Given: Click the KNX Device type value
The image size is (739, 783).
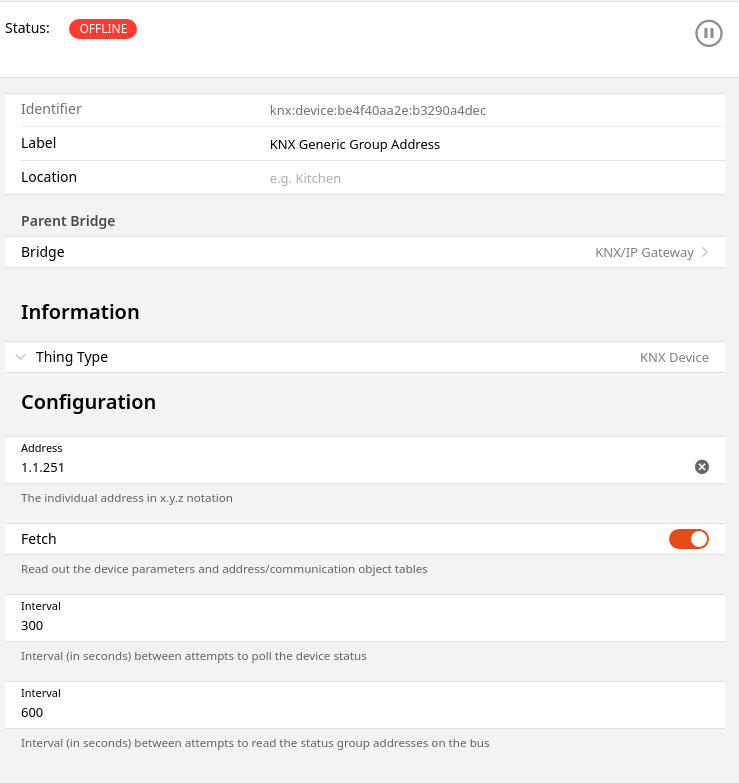Looking at the screenshot, I should (674, 357).
